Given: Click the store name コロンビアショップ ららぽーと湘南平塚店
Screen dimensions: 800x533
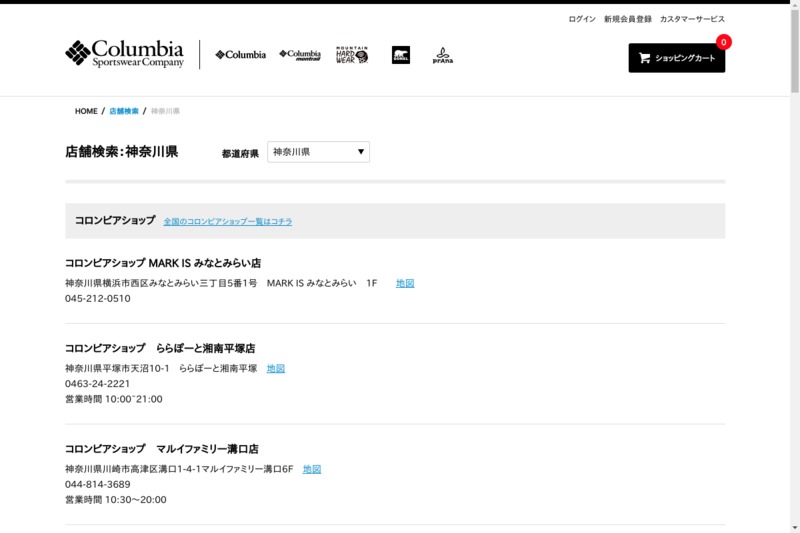Looking at the screenshot, I should (160, 348).
